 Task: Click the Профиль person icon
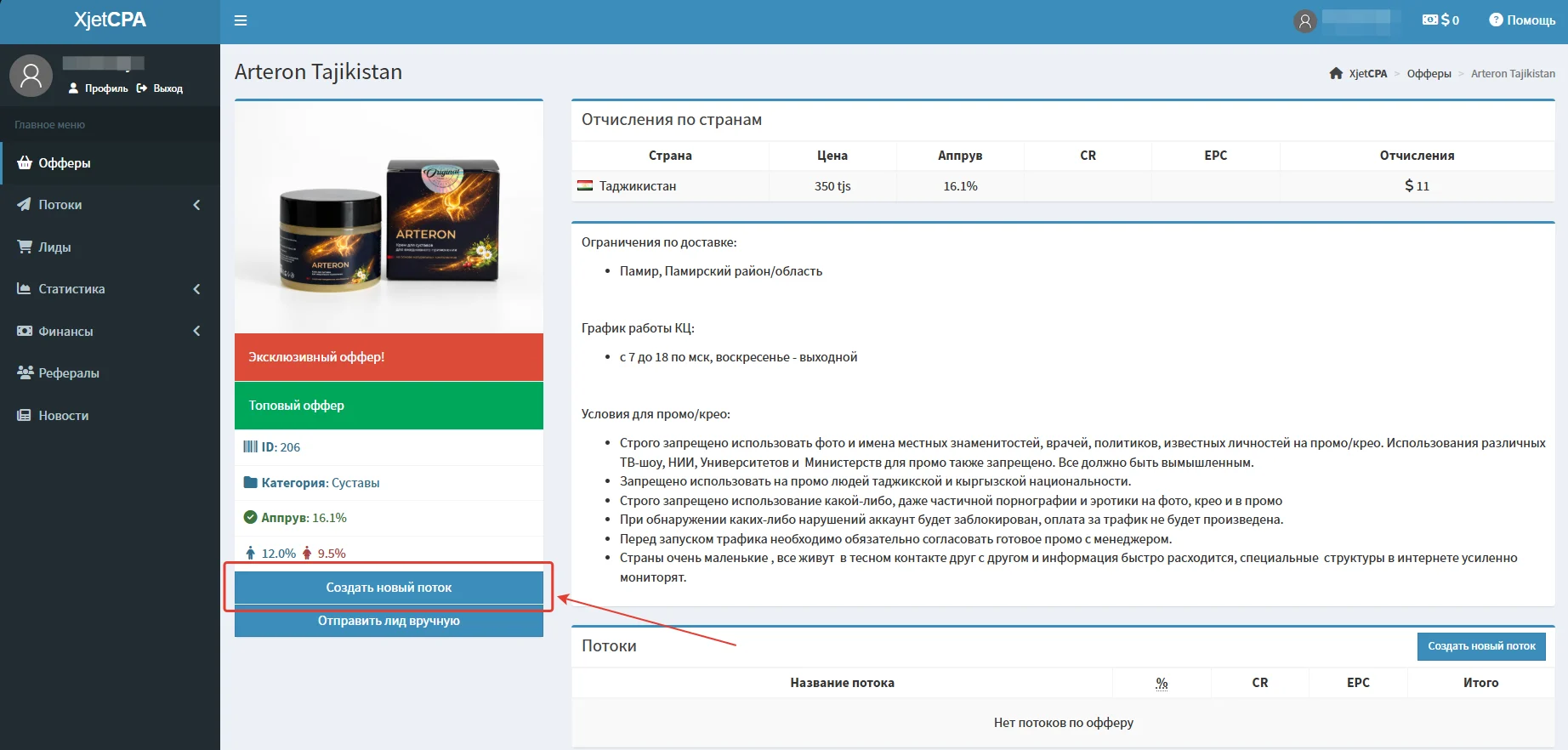pyautogui.click(x=73, y=88)
